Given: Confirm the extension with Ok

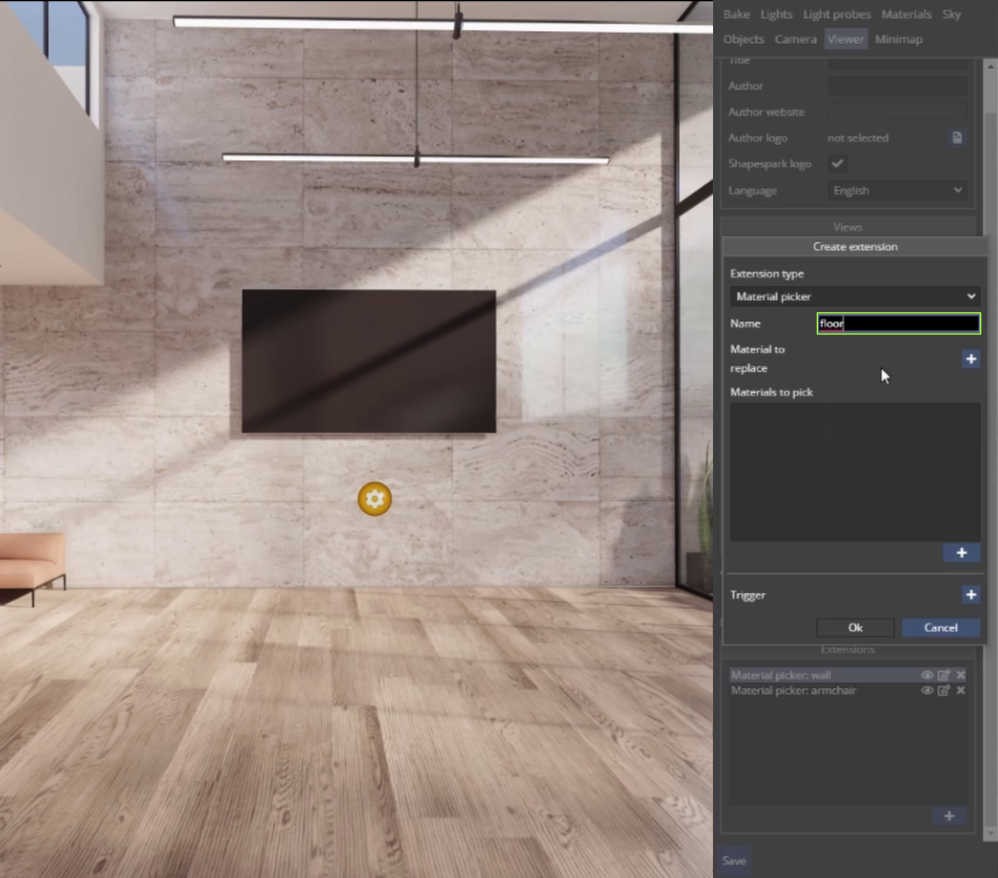Looking at the screenshot, I should pos(855,627).
